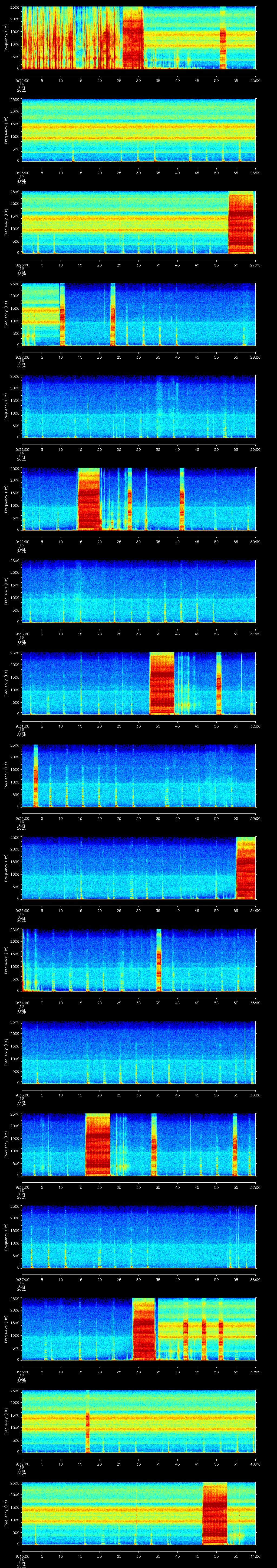This screenshot has height=1568, width=277.
Task: Click the 9:31:00 time label
Action: 22,726
